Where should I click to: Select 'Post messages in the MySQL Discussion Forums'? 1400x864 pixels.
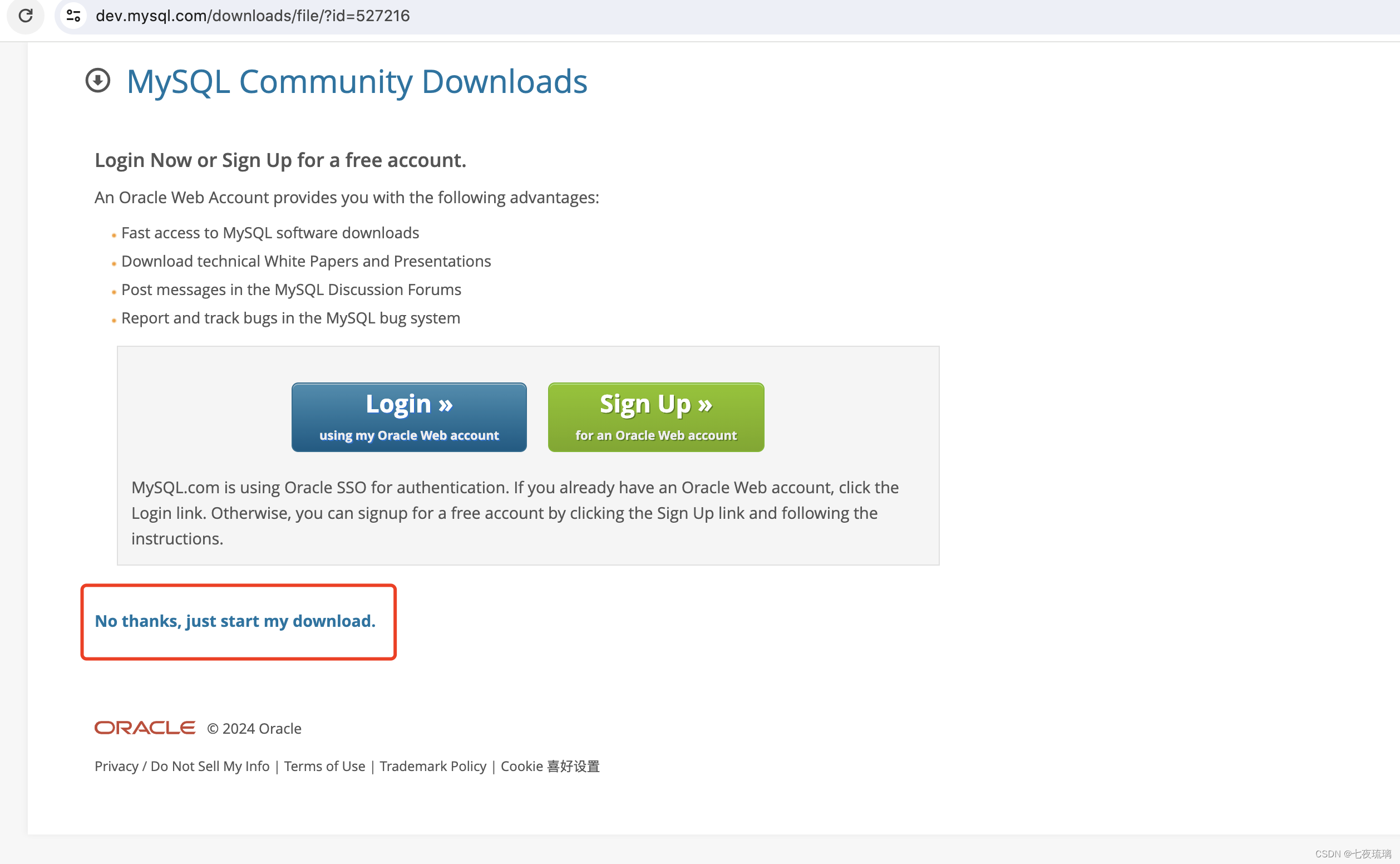(x=292, y=289)
